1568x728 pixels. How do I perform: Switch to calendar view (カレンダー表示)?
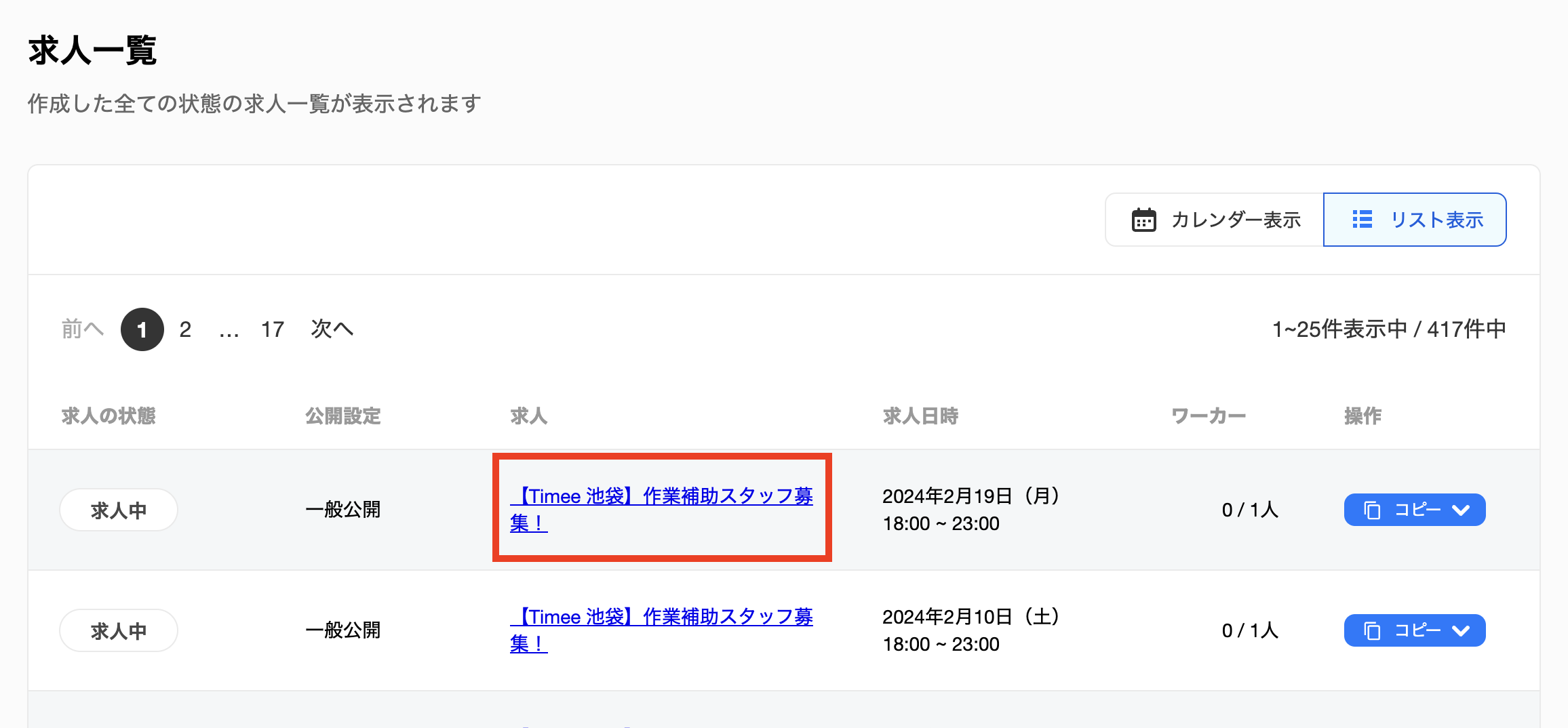click(x=1215, y=220)
